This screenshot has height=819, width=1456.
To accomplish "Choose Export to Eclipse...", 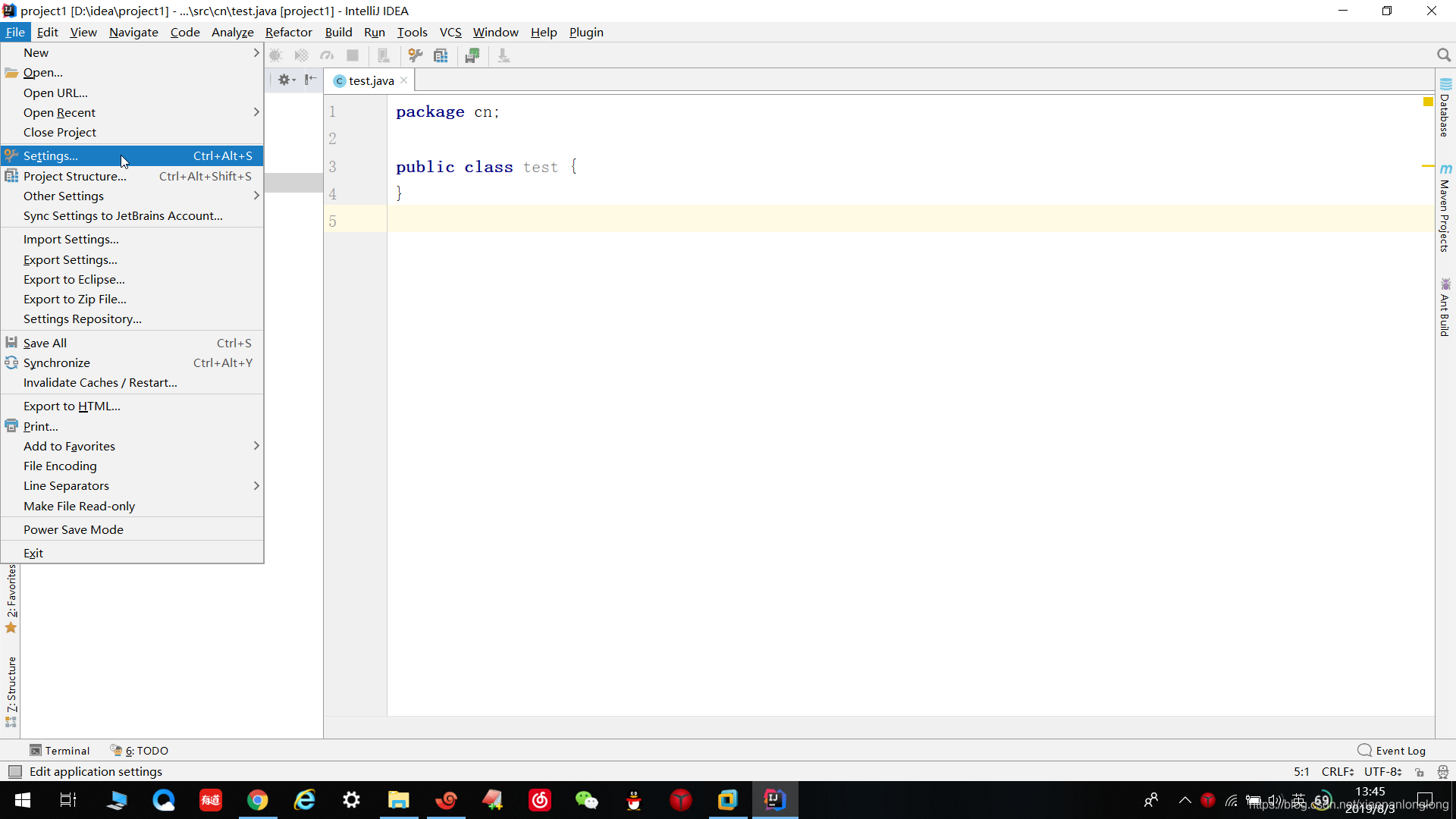I will [132, 279].
